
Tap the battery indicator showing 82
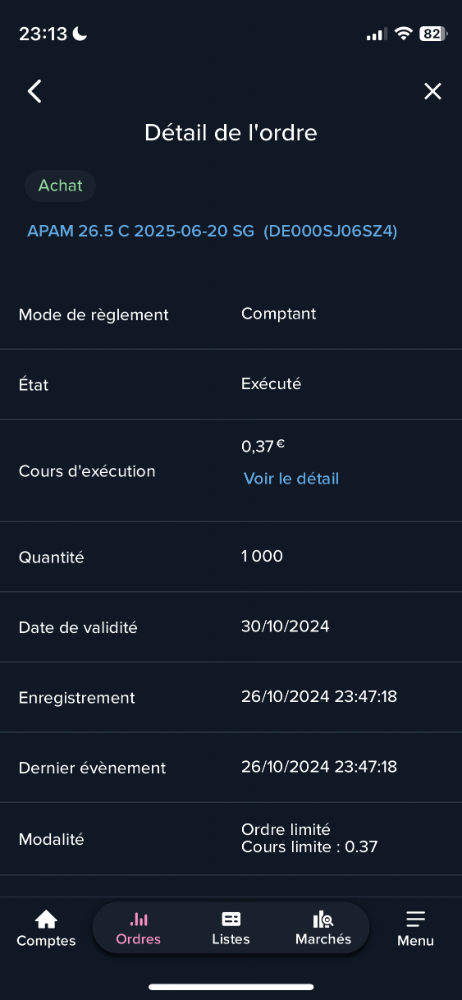click(x=433, y=34)
